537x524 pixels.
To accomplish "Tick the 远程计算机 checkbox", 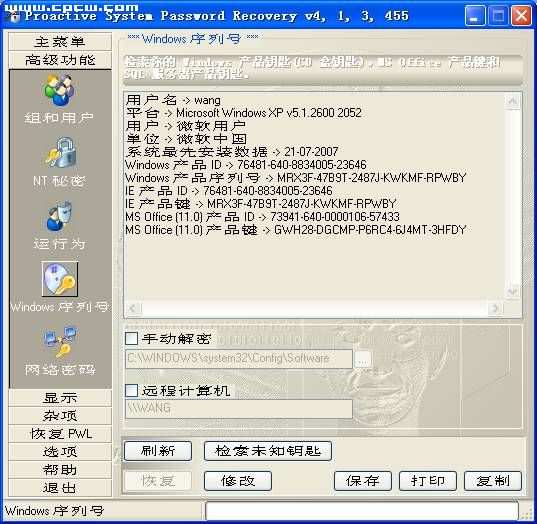I will point(132,390).
